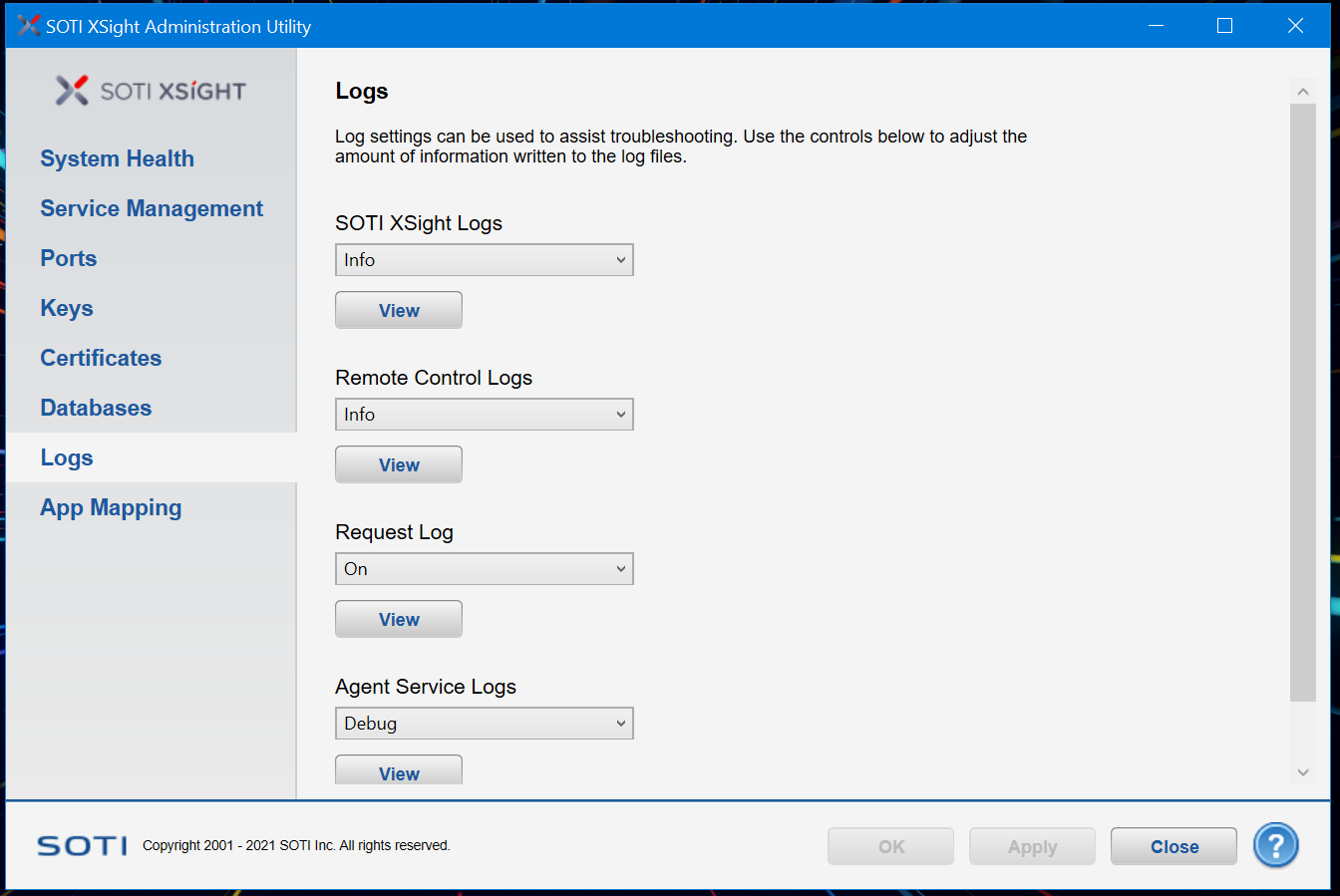View the Agent Service Logs
The height and width of the screenshot is (896, 1340).
399,770
